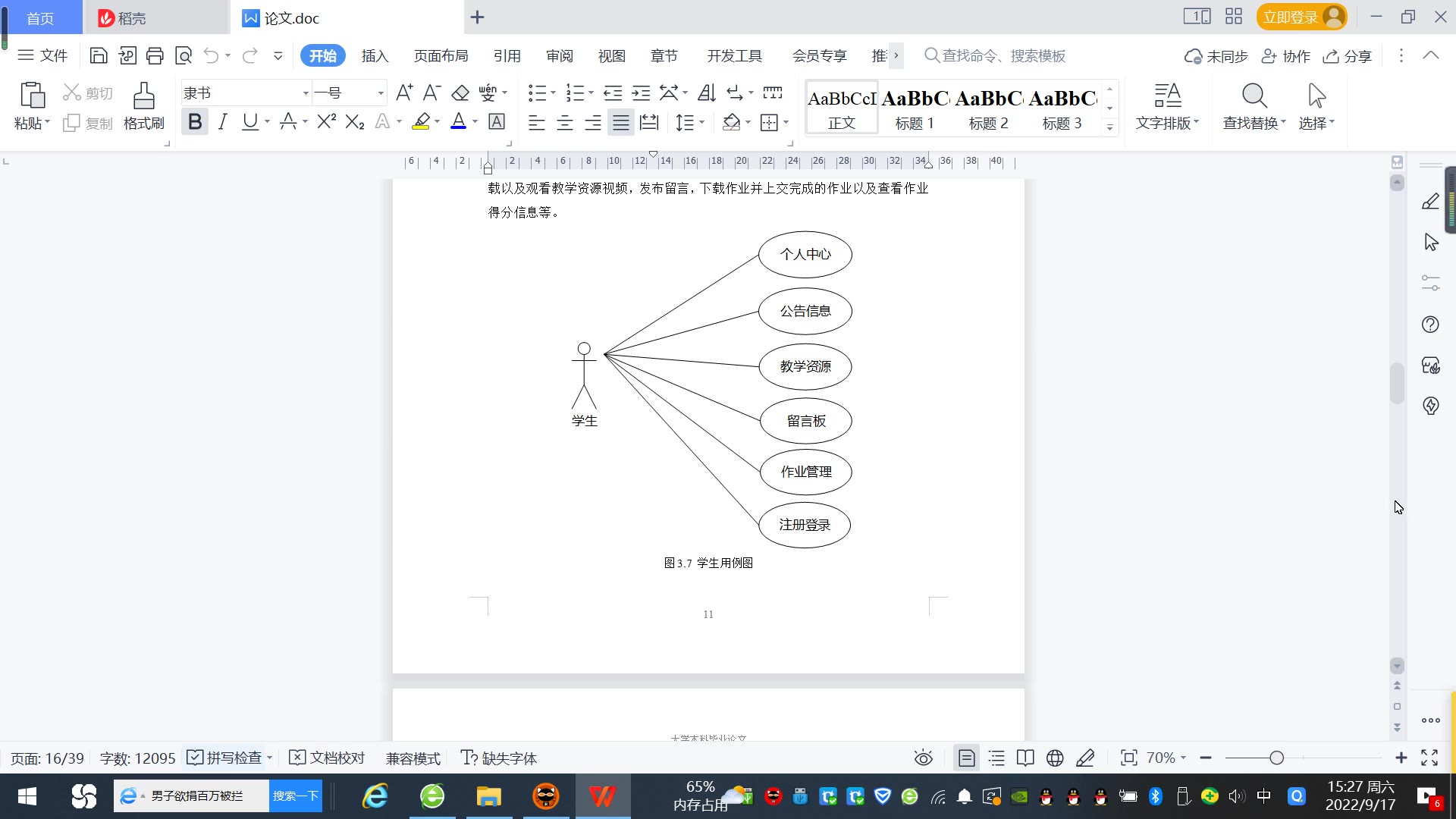The width and height of the screenshot is (1456, 819).
Task: Click the Format Painter brush icon
Action: (144, 96)
